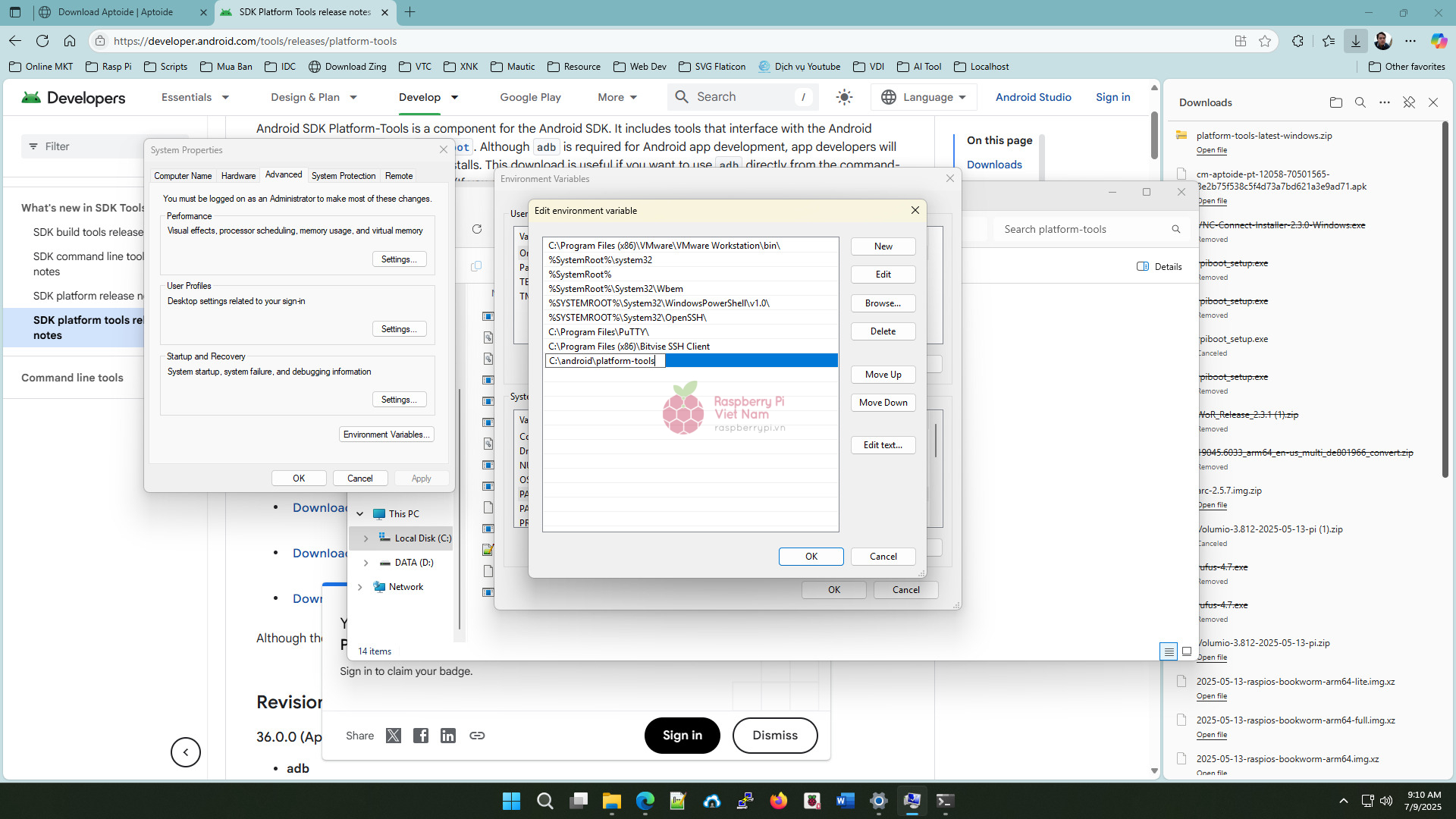Screen dimensions: 1456x819
Task: Open Performance Settings... button
Action: pyautogui.click(x=399, y=259)
